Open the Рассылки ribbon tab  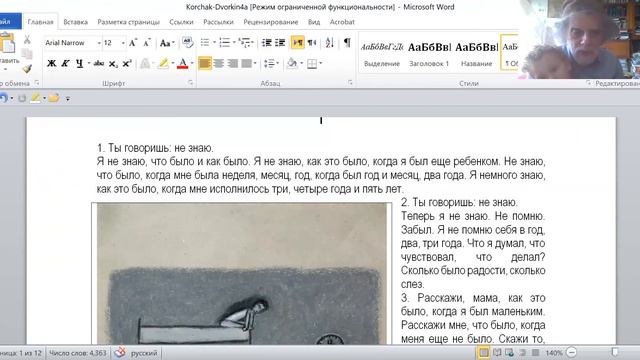click(218, 22)
